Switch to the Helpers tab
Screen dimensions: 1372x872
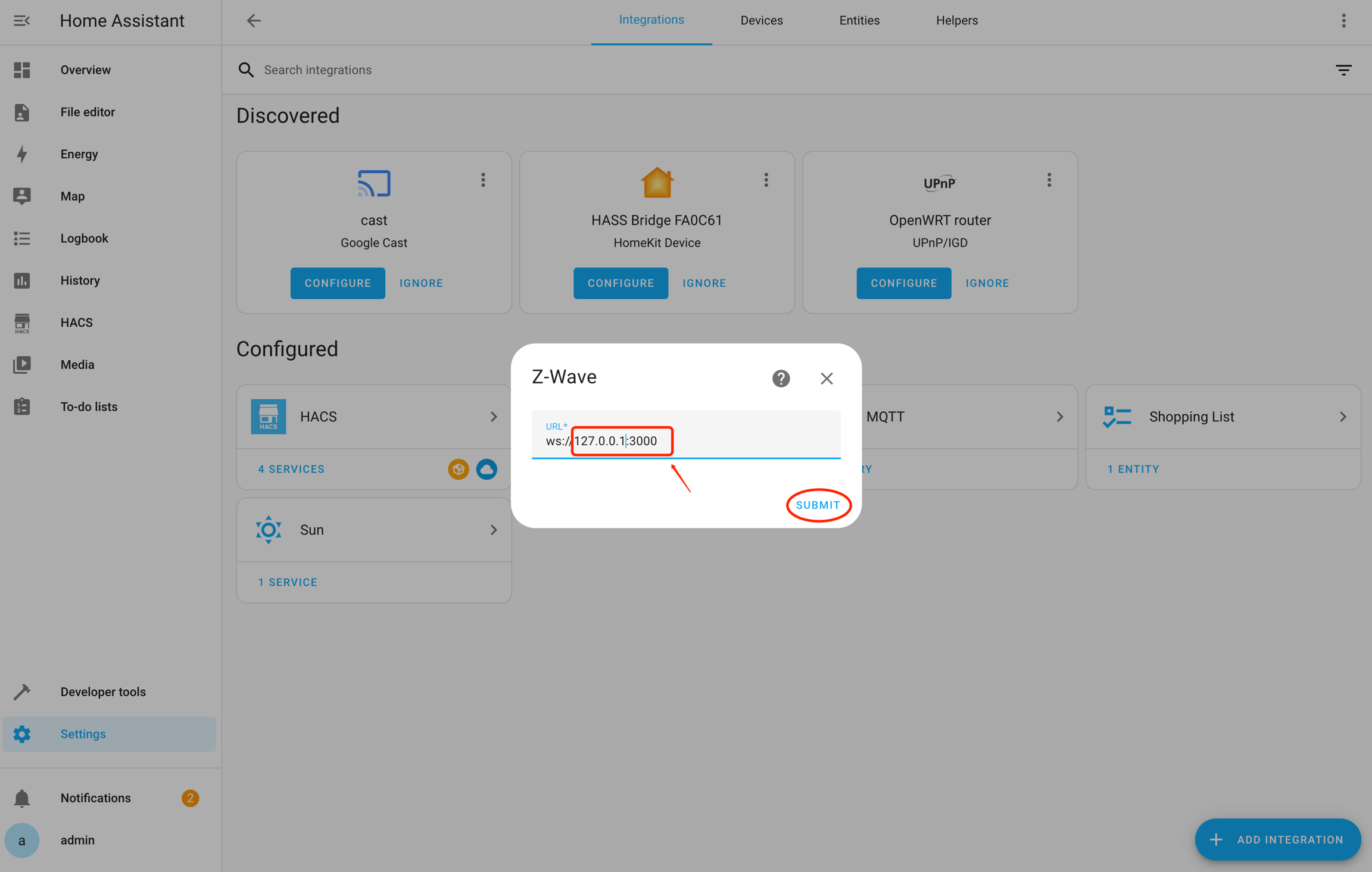point(956,21)
